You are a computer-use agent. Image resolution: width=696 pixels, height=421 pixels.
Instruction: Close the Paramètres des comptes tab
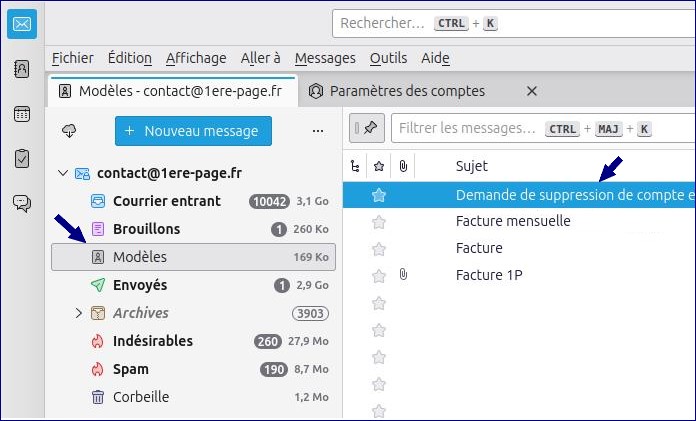click(532, 91)
